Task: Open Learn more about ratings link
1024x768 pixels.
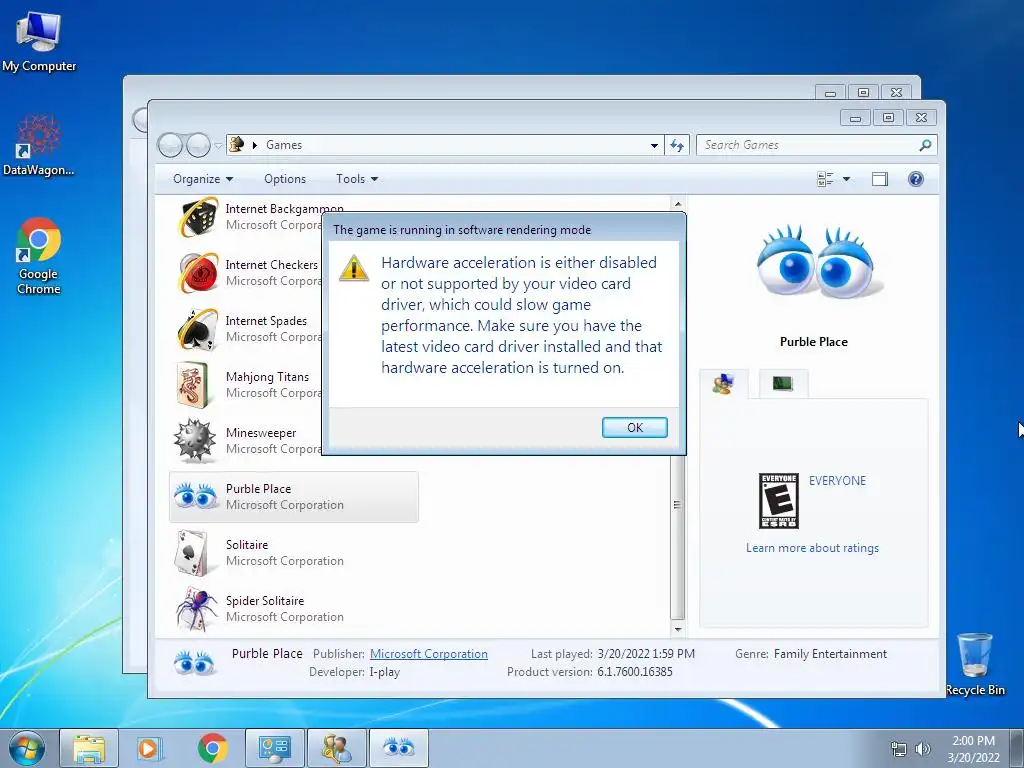Action: coord(812,548)
